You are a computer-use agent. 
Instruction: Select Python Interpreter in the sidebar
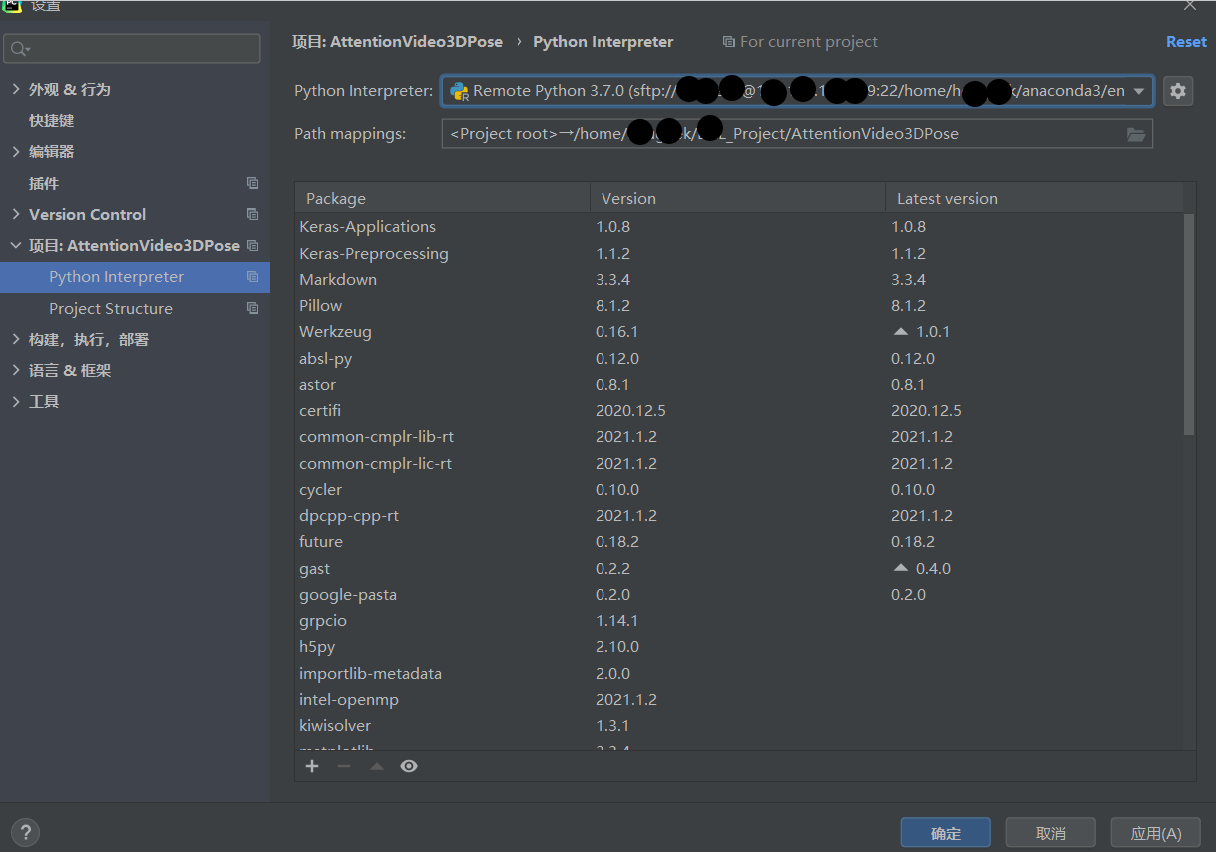(x=135, y=277)
